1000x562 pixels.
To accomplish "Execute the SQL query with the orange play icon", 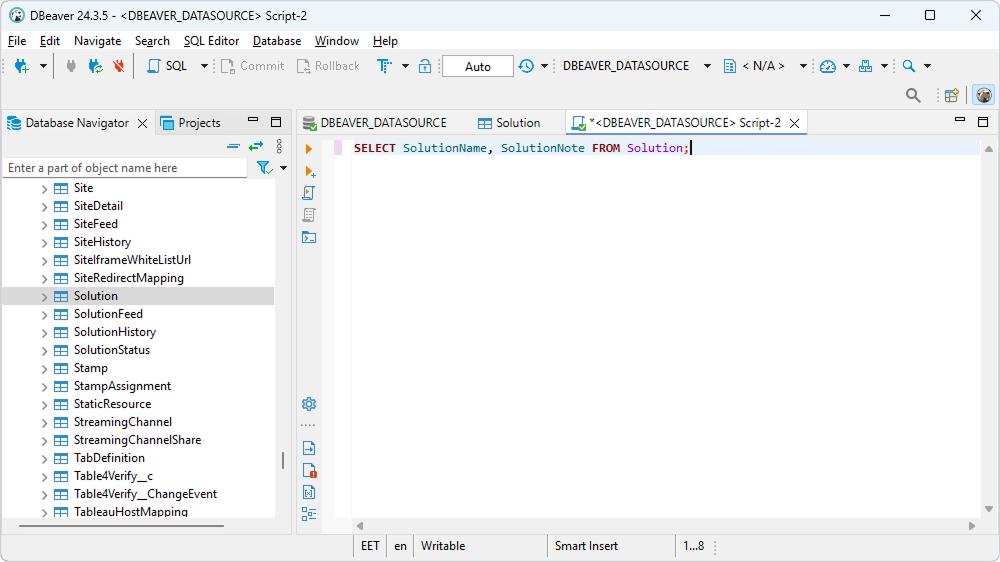I will point(309,149).
